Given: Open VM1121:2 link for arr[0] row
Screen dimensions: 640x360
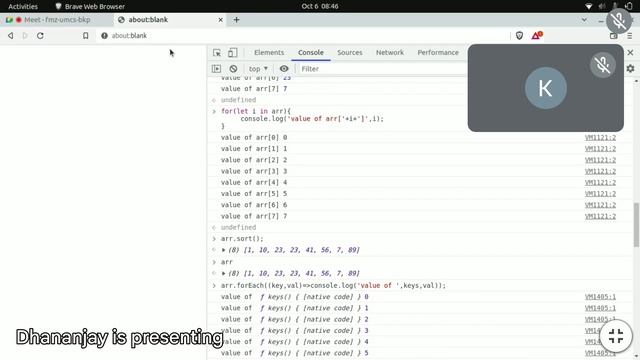Looking at the screenshot, I should pos(600,138).
